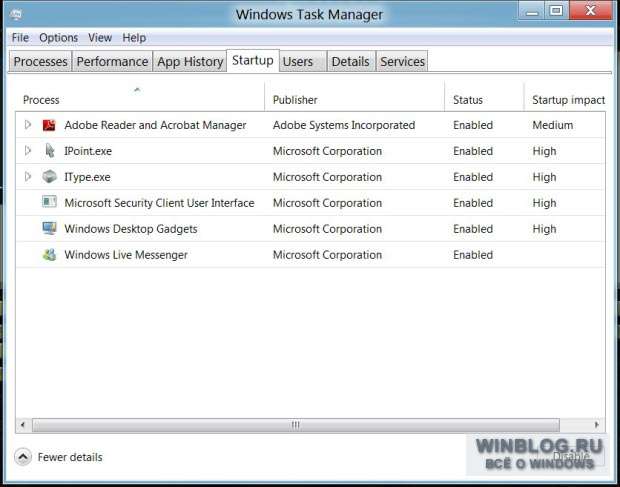
Task: Select the Windows Live Messenger entry
Action: [x=126, y=255]
